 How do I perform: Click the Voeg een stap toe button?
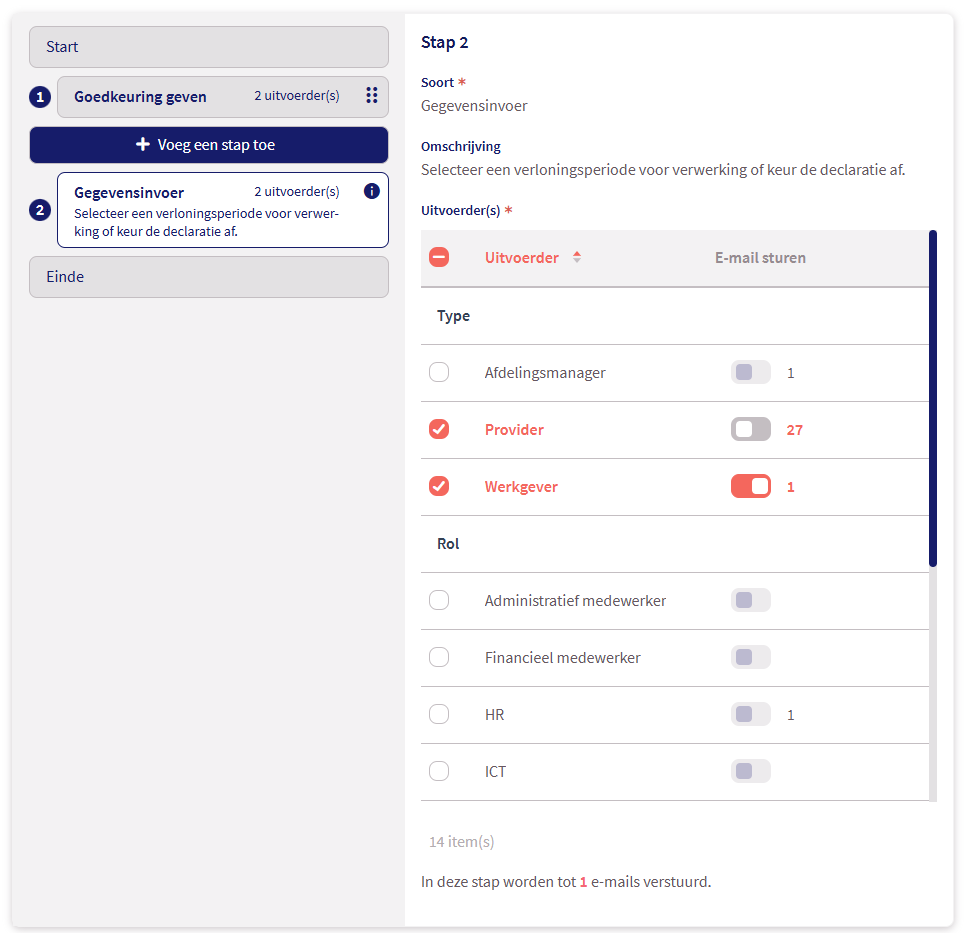point(208,145)
